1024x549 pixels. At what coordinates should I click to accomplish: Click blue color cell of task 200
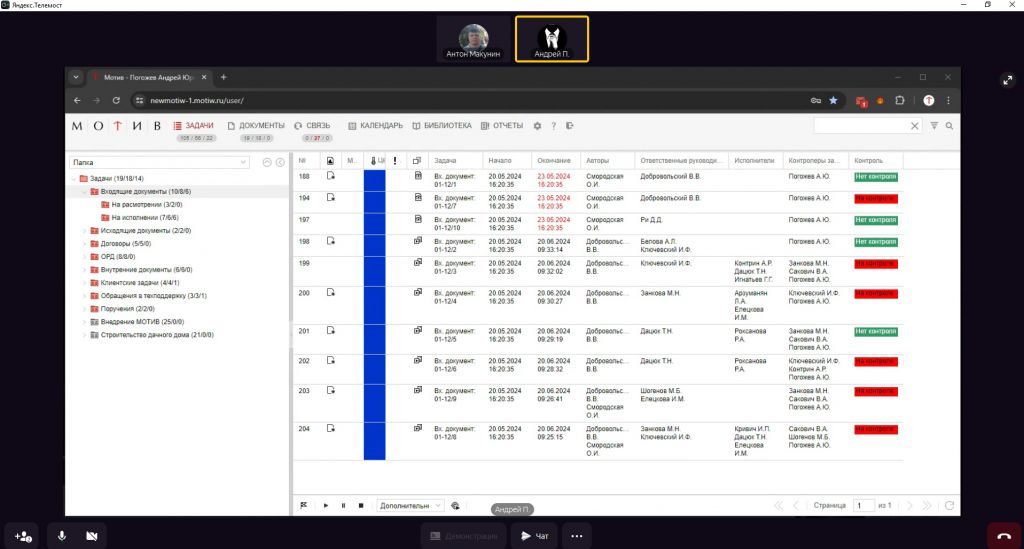[x=374, y=306]
